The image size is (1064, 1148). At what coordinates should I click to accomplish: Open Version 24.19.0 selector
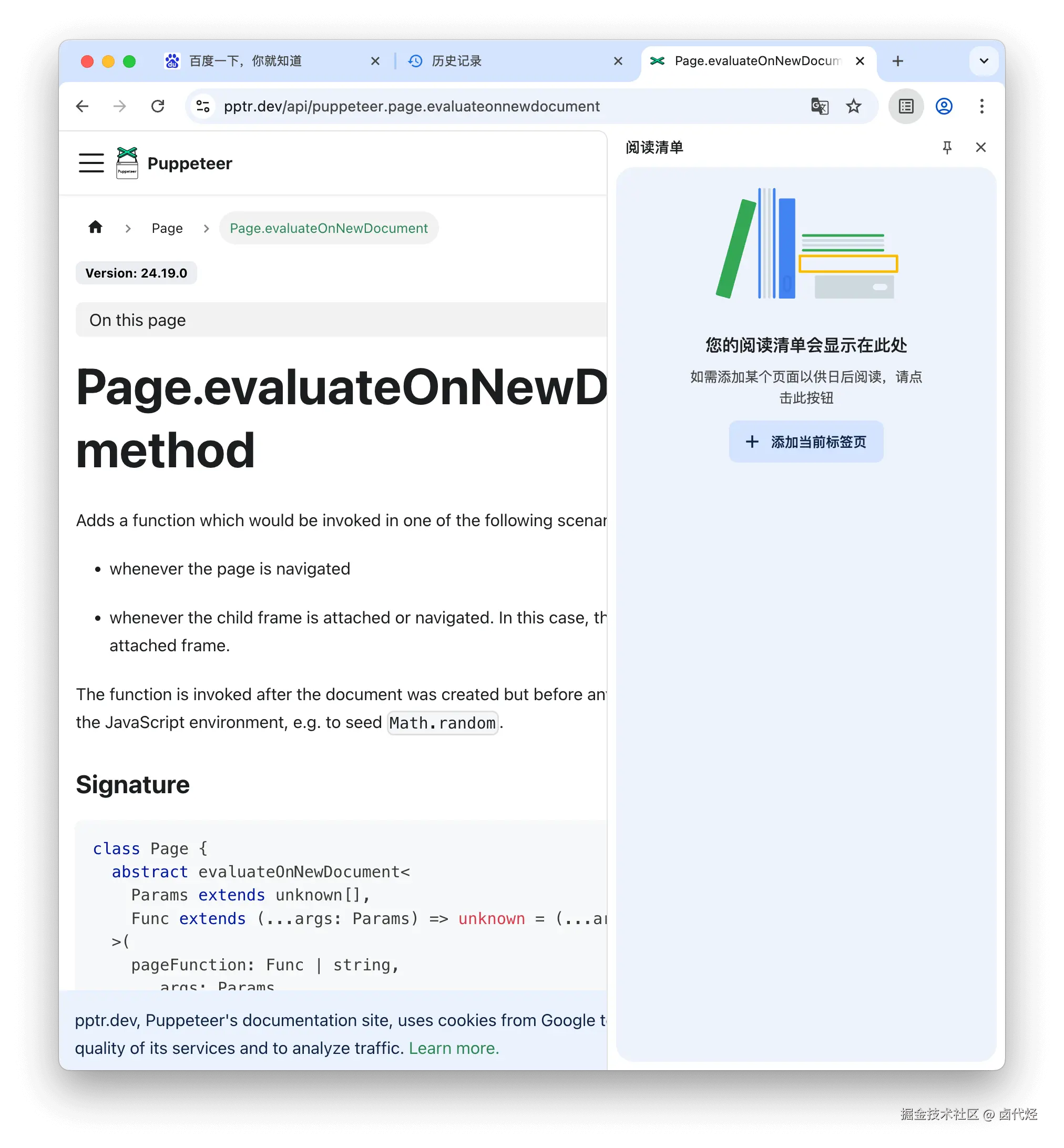pyautogui.click(x=137, y=273)
